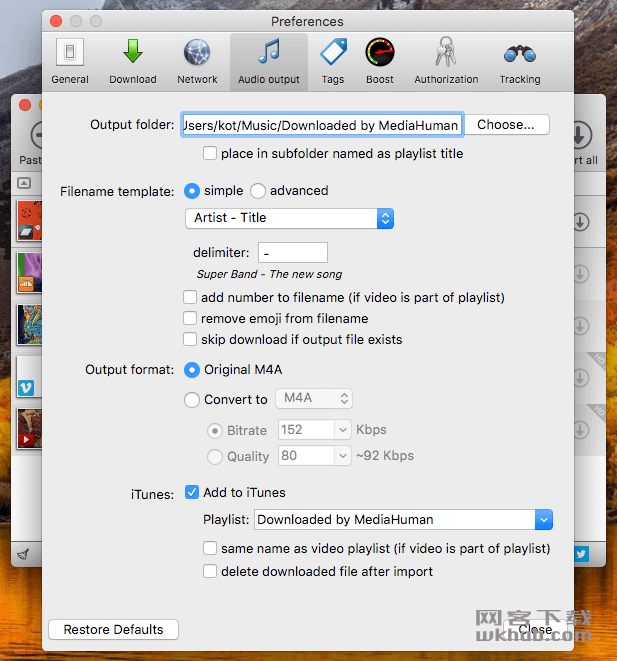
Task: Select the simple filename template option
Action: [192, 191]
